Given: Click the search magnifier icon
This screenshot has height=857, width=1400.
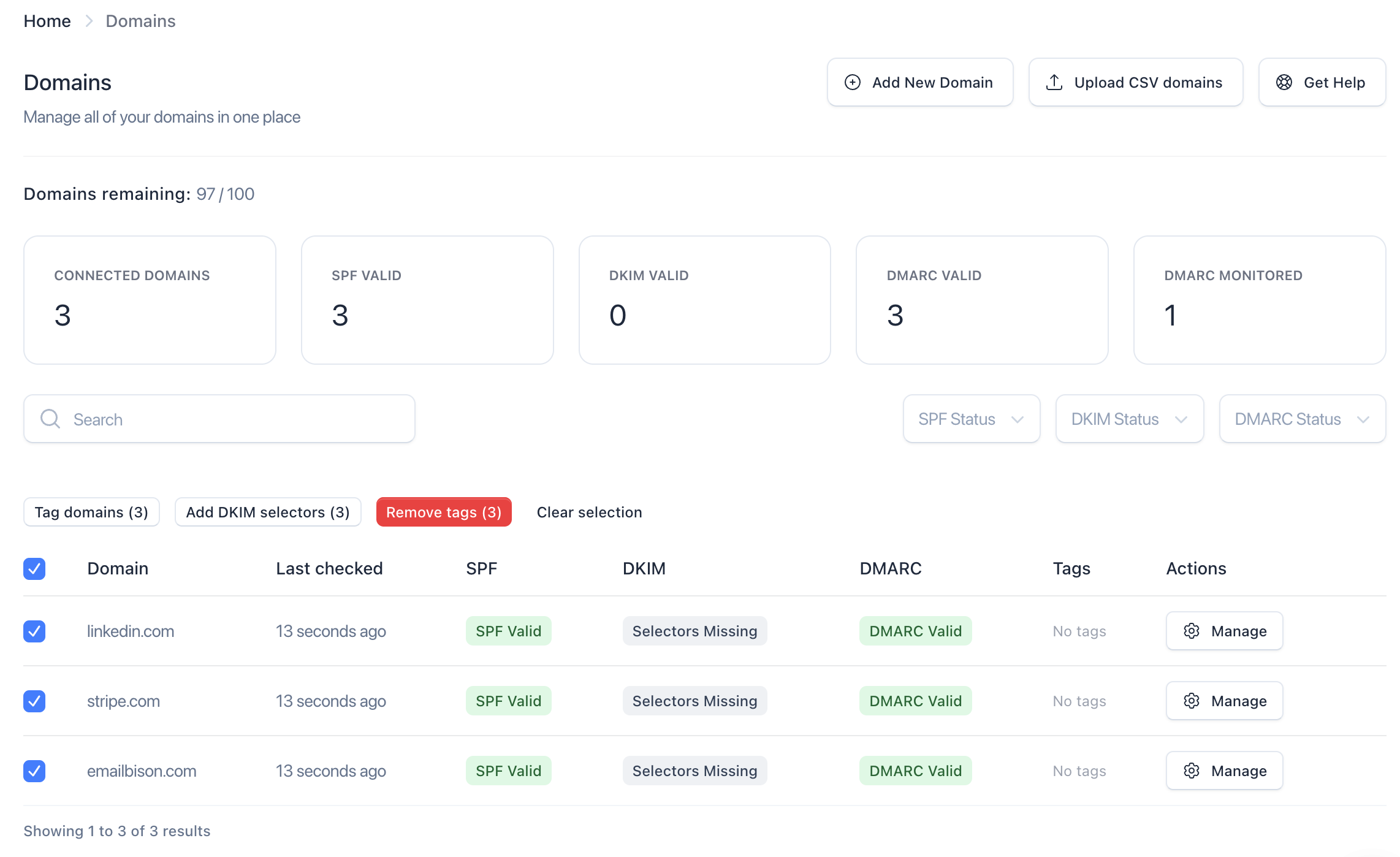Looking at the screenshot, I should coord(50,419).
